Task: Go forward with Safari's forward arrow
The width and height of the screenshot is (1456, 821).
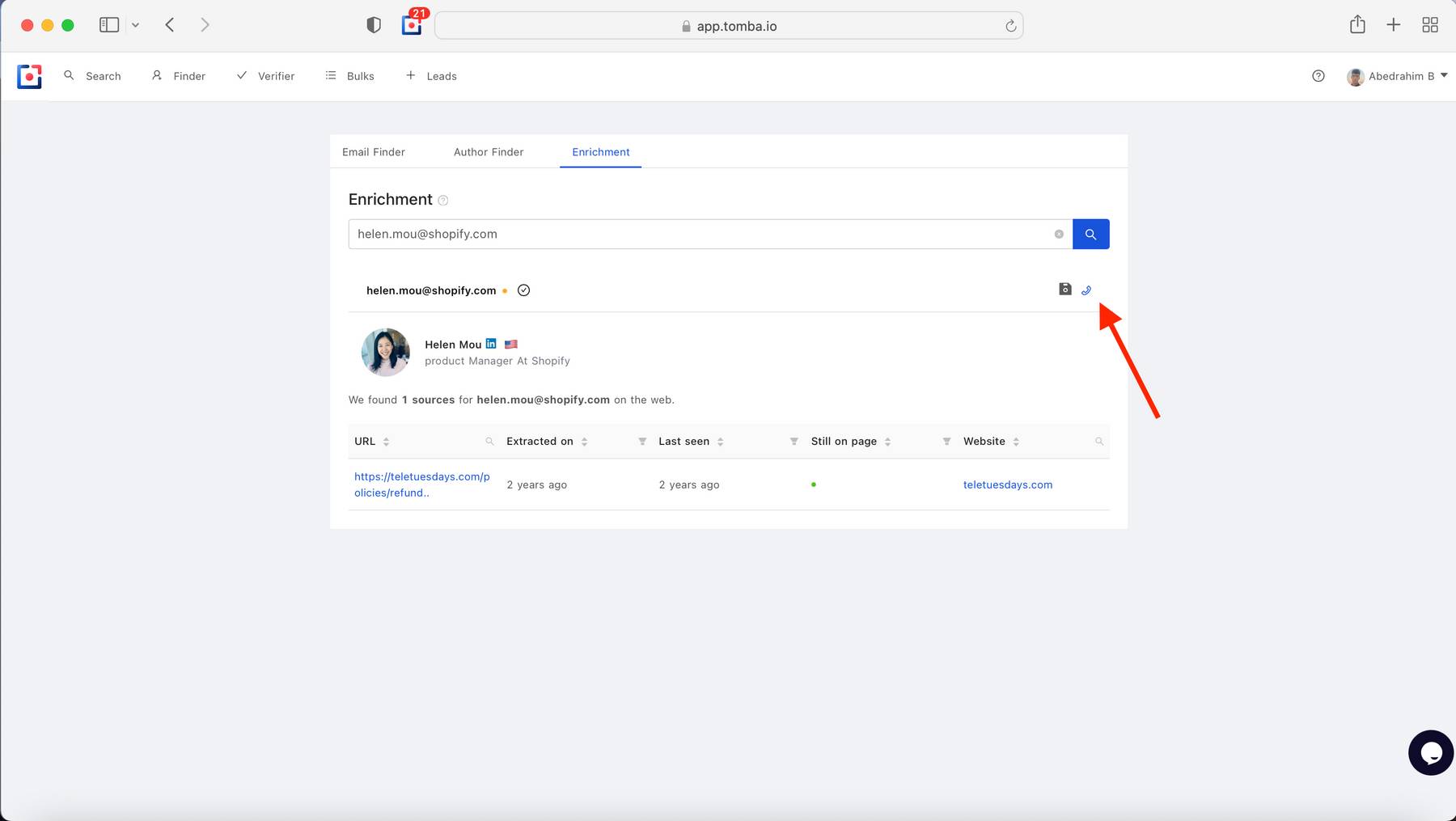Action: pos(205,25)
